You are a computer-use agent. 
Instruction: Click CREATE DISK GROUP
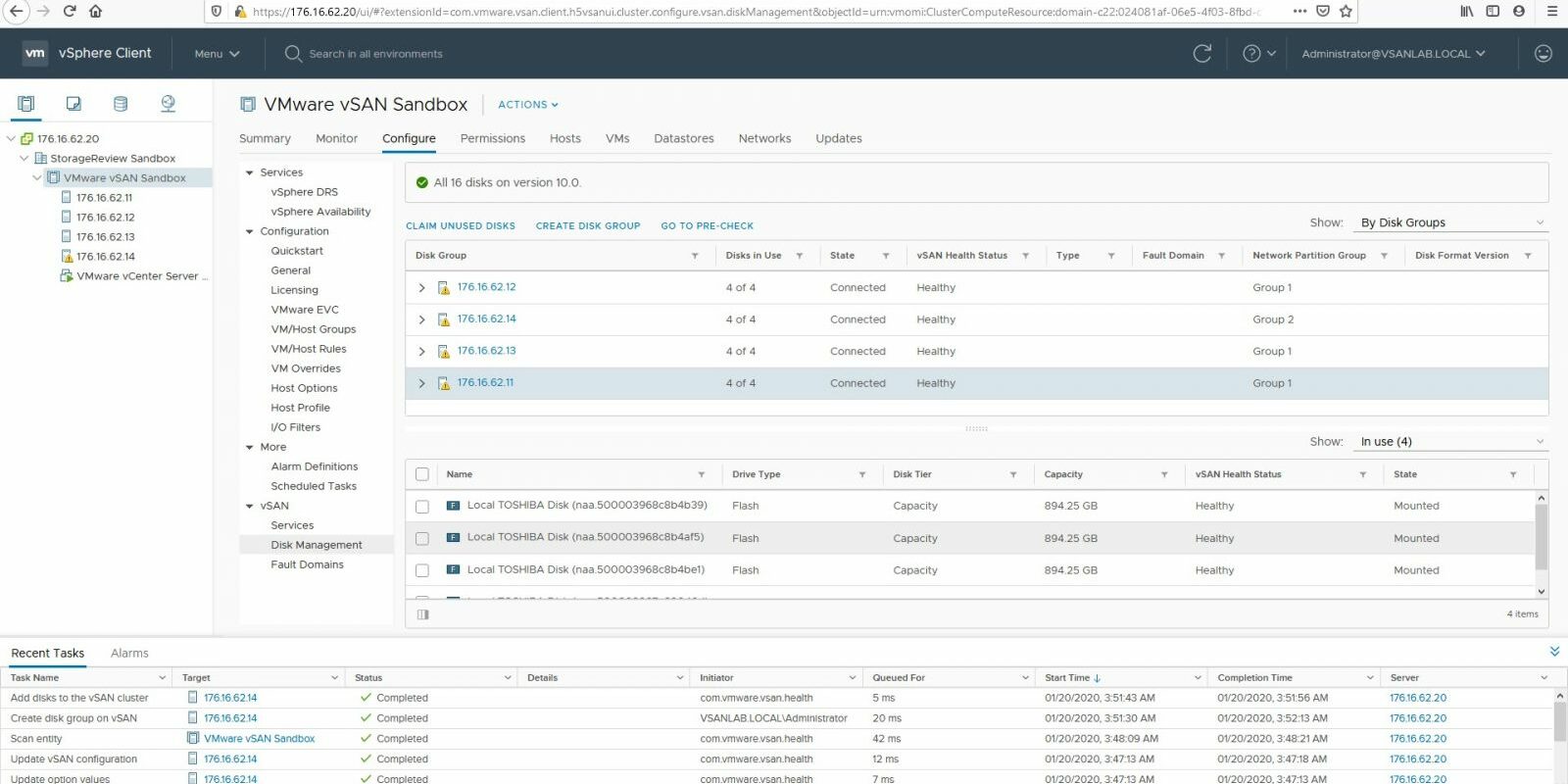pos(588,226)
